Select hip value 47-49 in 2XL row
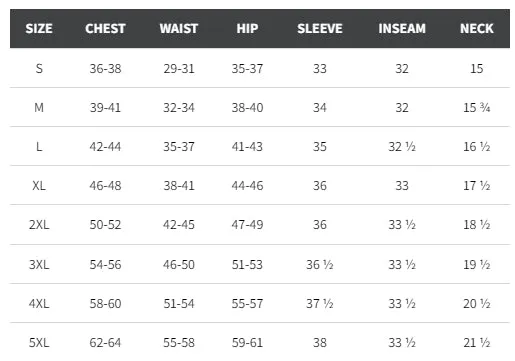 pyautogui.click(x=247, y=225)
